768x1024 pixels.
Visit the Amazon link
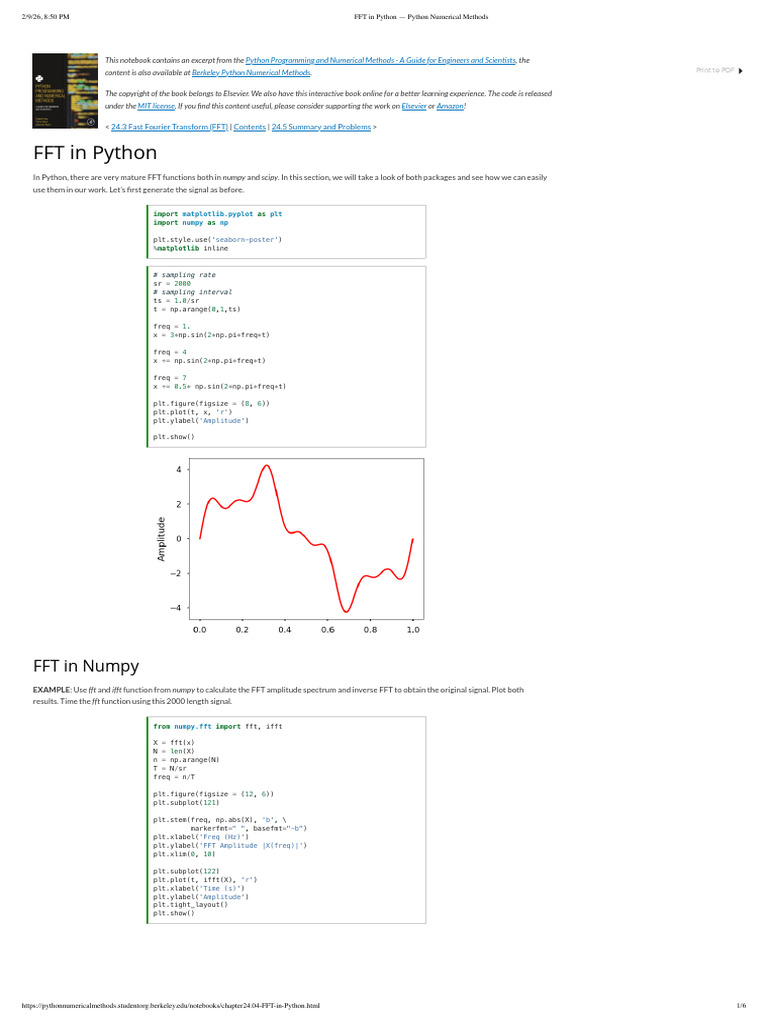449,104
